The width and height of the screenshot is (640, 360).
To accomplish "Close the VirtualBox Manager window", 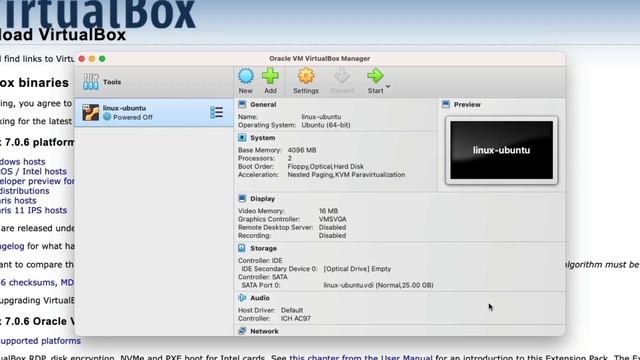I will 82,59.
